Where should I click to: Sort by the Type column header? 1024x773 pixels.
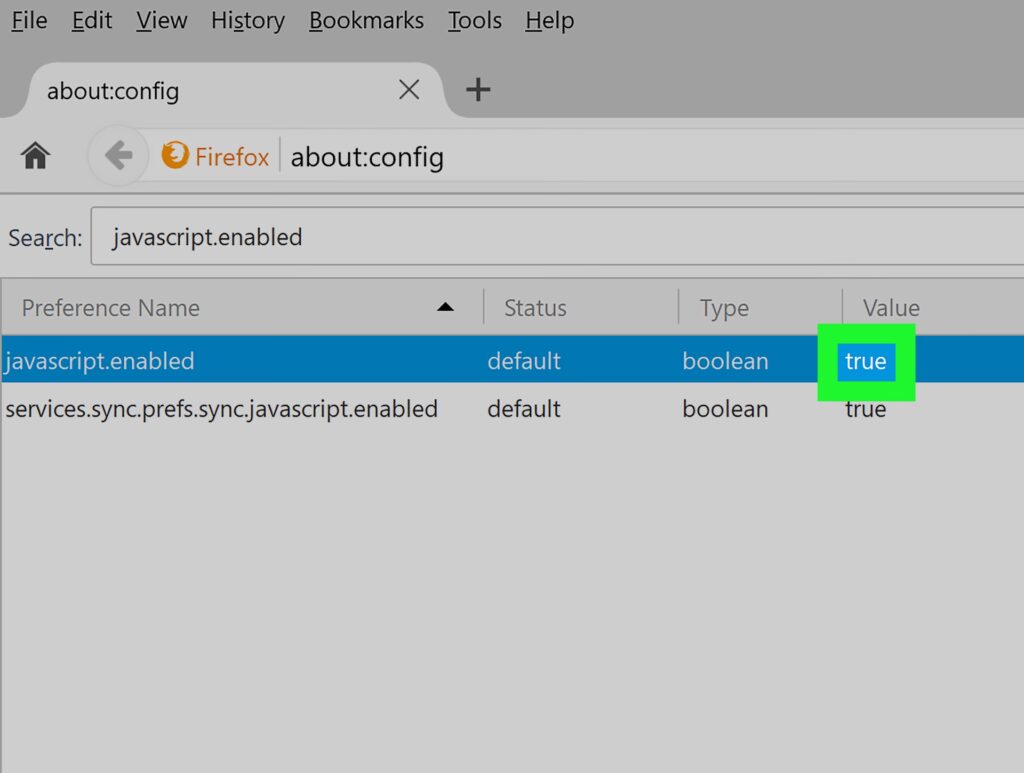724,308
